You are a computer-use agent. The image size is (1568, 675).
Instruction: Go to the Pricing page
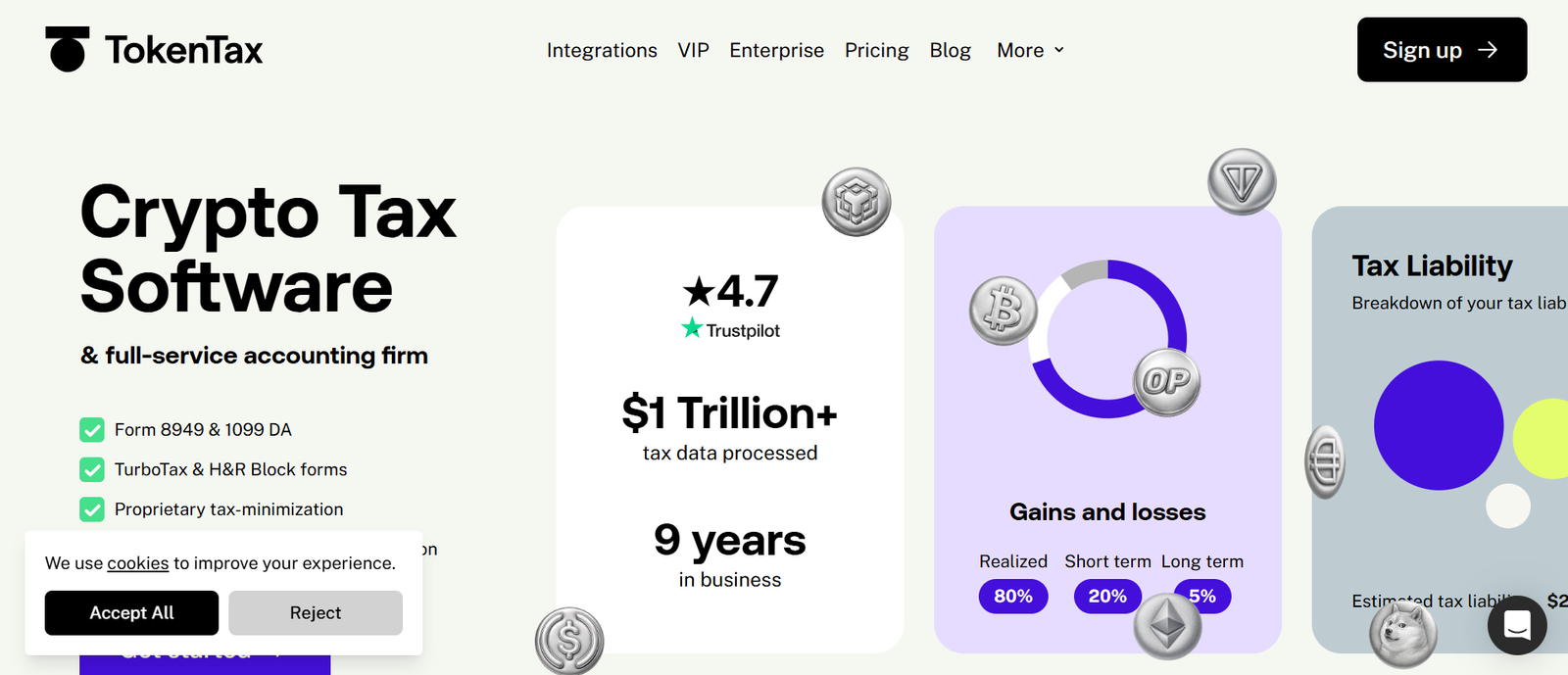pyautogui.click(x=876, y=50)
